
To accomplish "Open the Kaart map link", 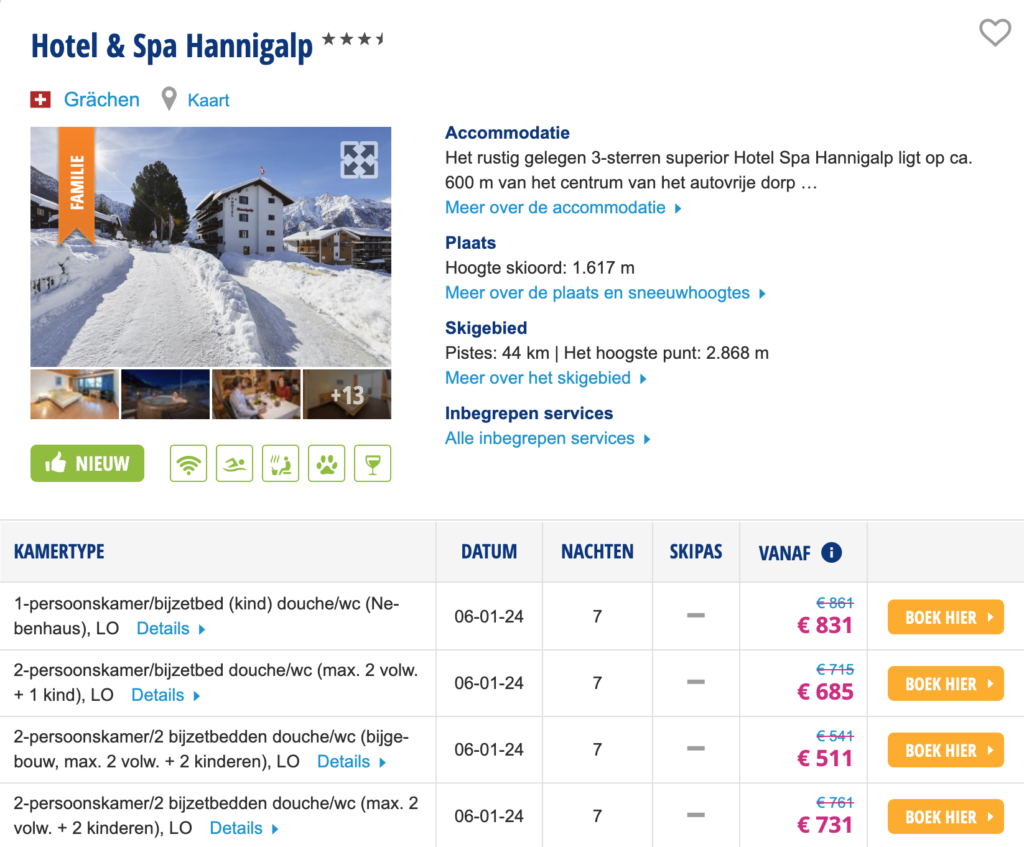I will (208, 100).
